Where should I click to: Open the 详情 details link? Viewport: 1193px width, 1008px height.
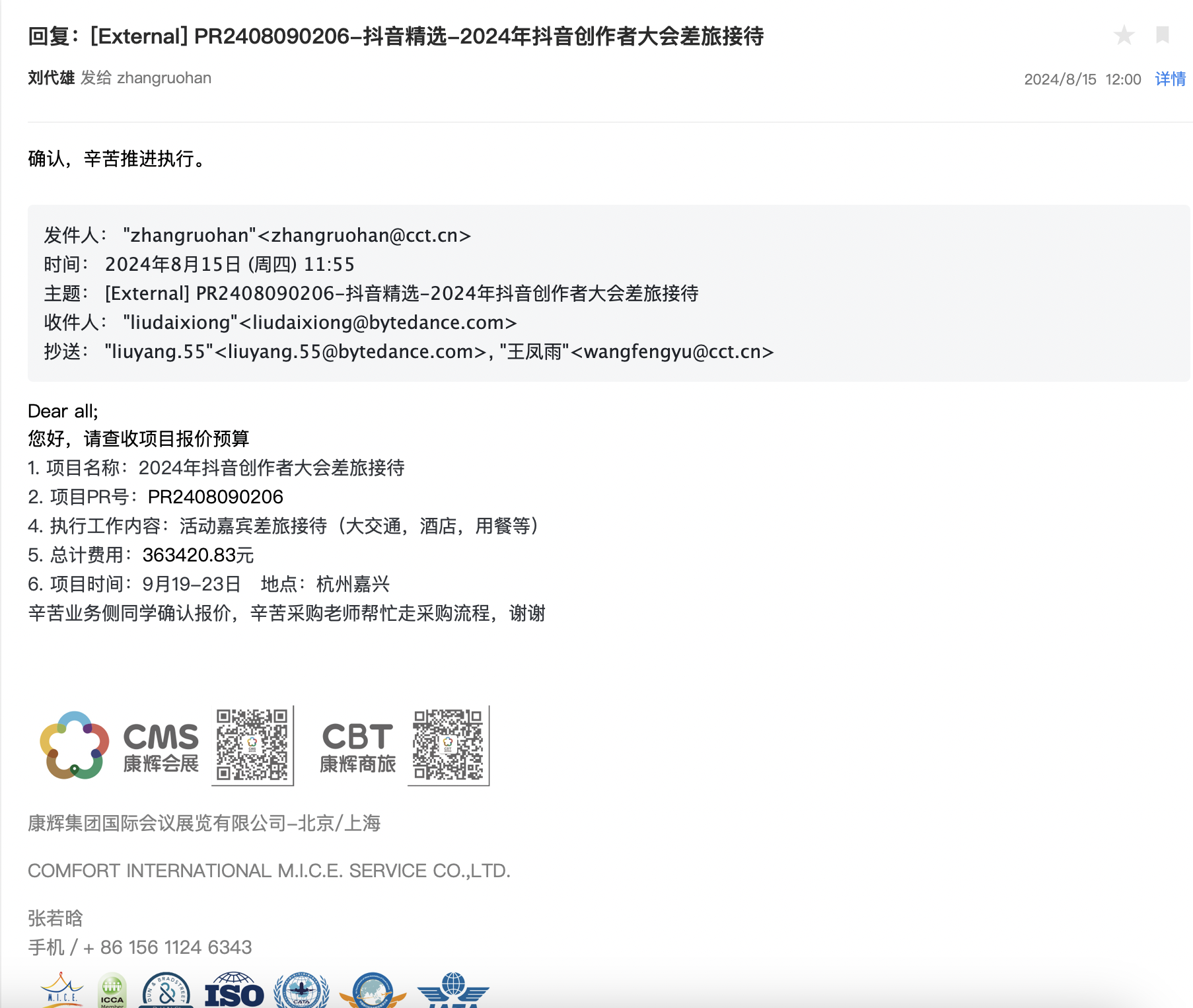(1170, 79)
